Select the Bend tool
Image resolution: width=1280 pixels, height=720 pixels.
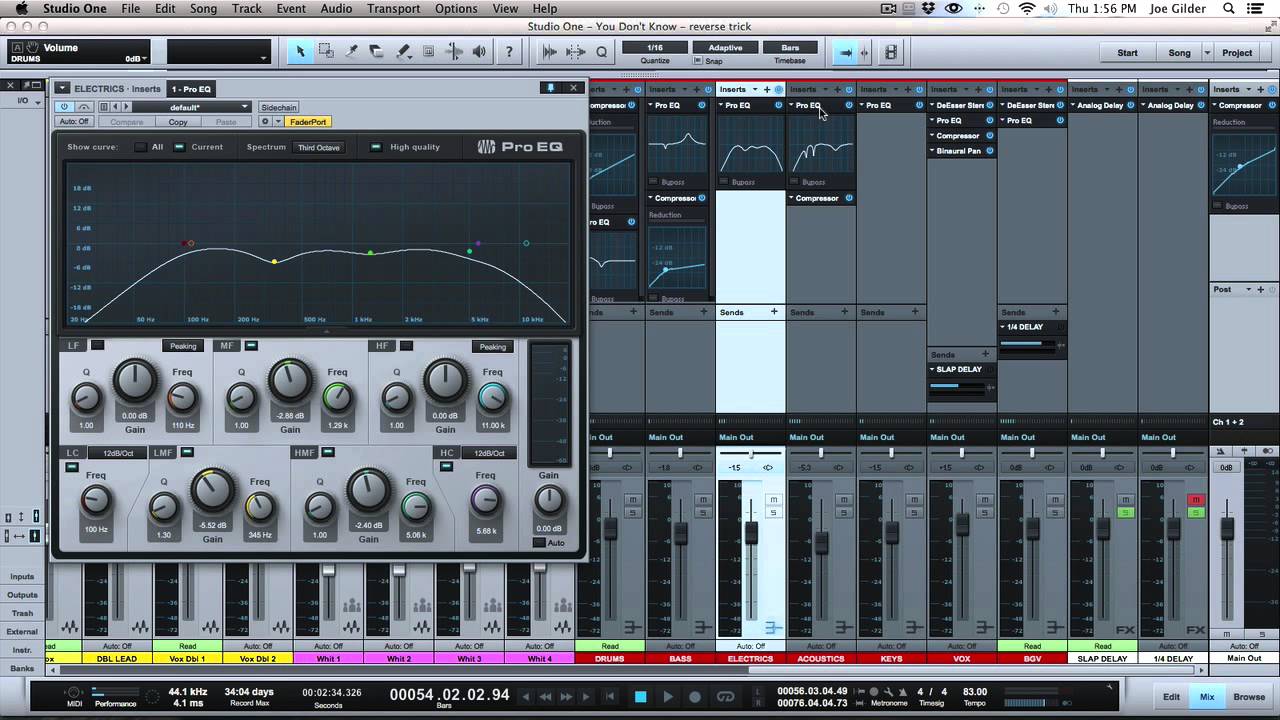pyautogui.click(x=454, y=52)
